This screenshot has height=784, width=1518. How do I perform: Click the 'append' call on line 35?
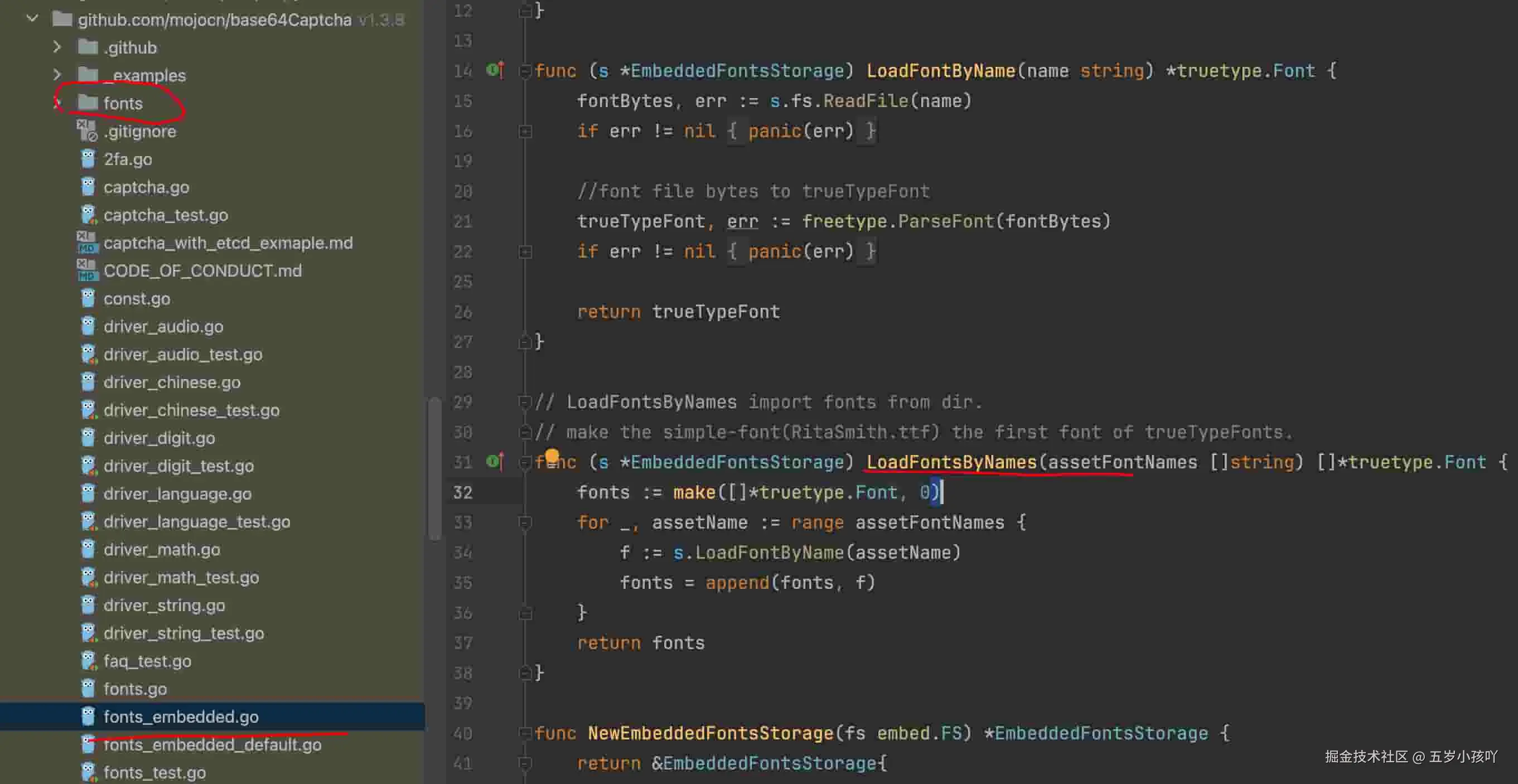pyautogui.click(x=737, y=582)
